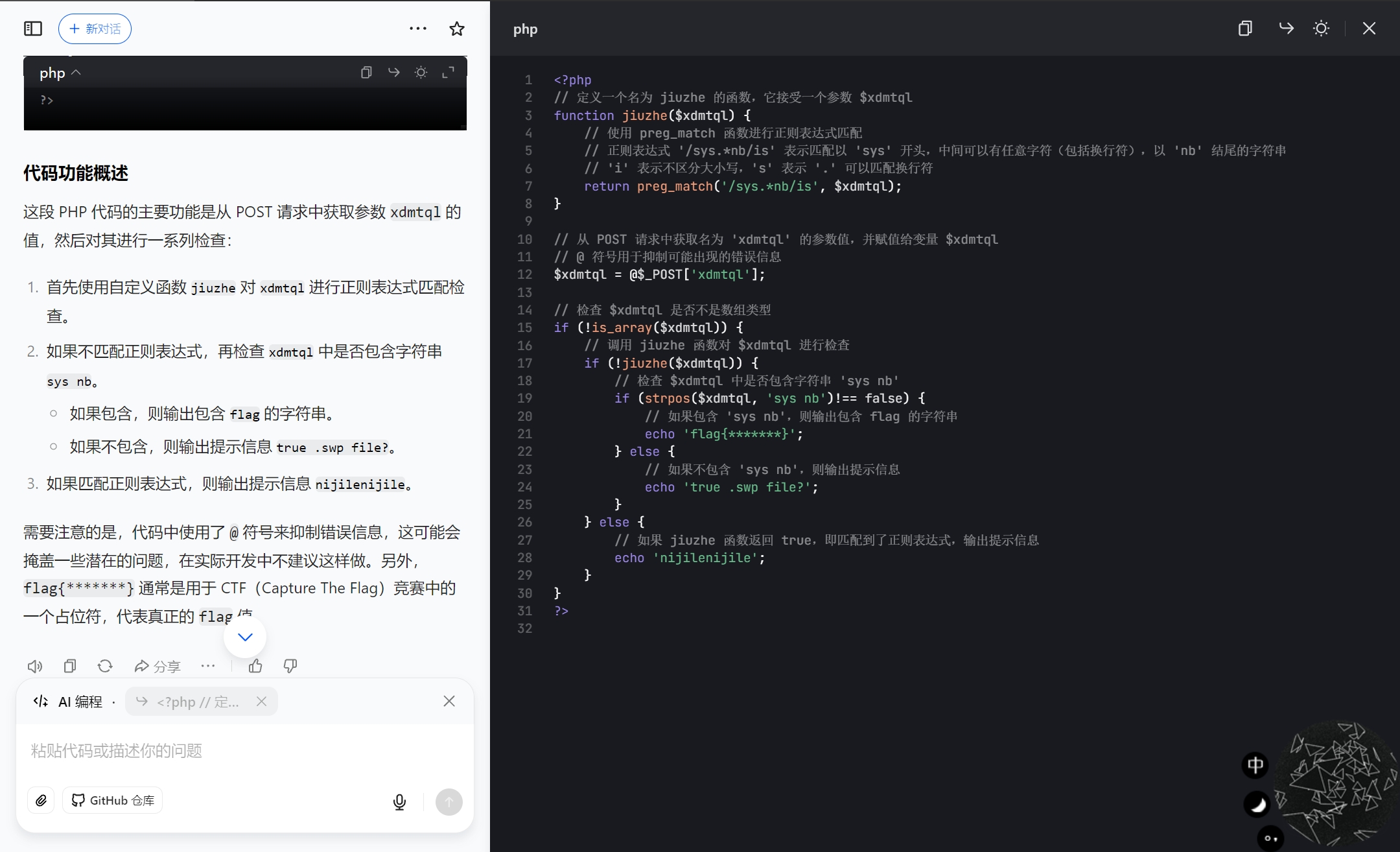Start voice input with microphone icon
The height and width of the screenshot is (852, 1400).
coord(399,802)
